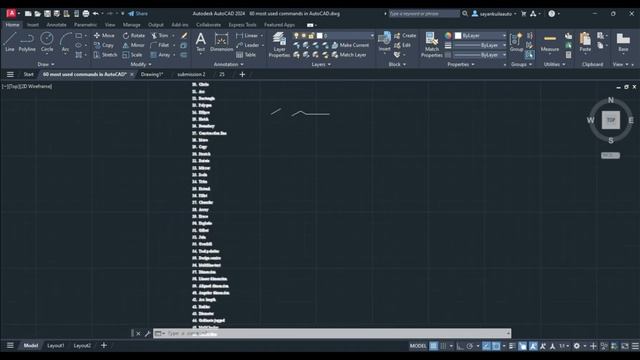The width and height of the screenshot is (640, 360).
Task: Click the Stretch command
Action: [105, 55]
